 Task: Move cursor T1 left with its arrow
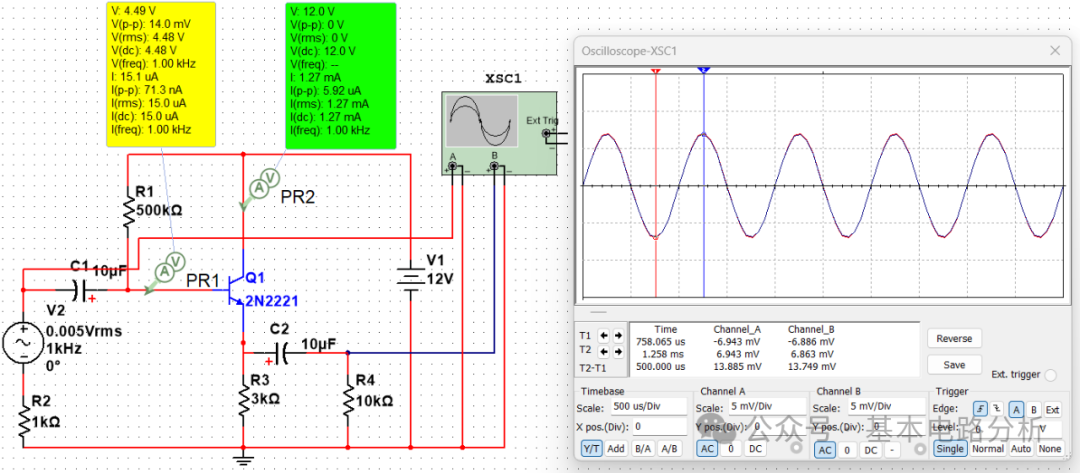click(605, 335)
